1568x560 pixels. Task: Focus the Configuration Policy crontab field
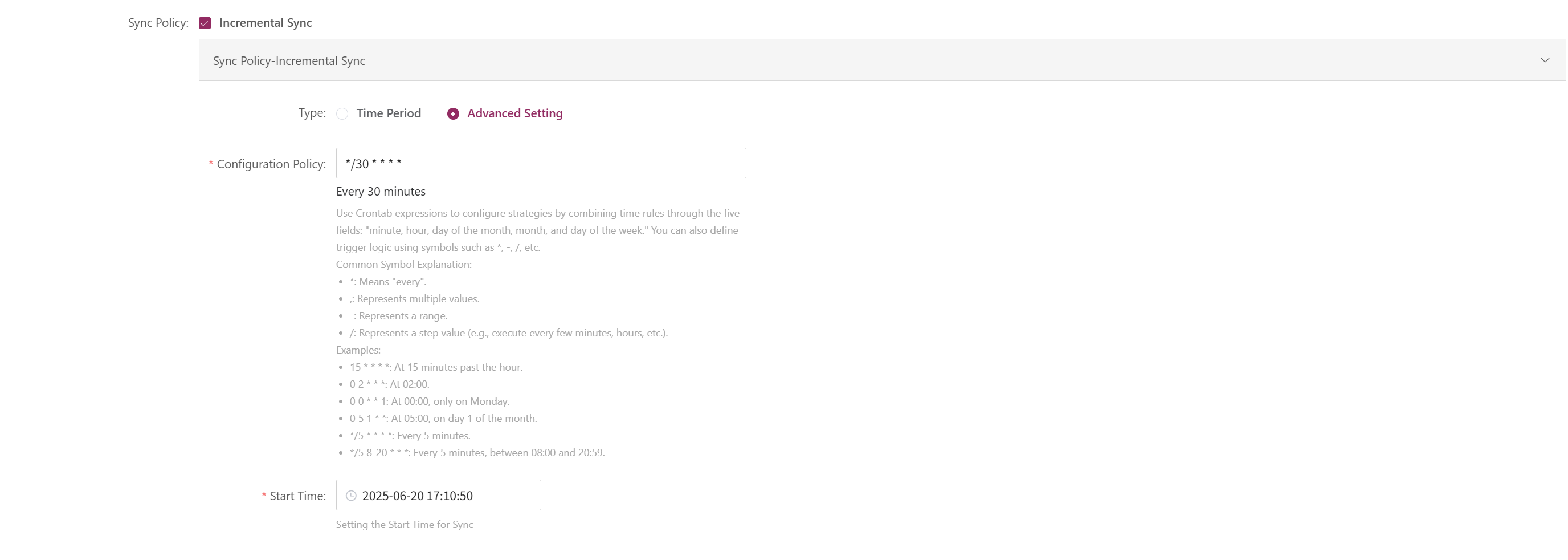541,163
